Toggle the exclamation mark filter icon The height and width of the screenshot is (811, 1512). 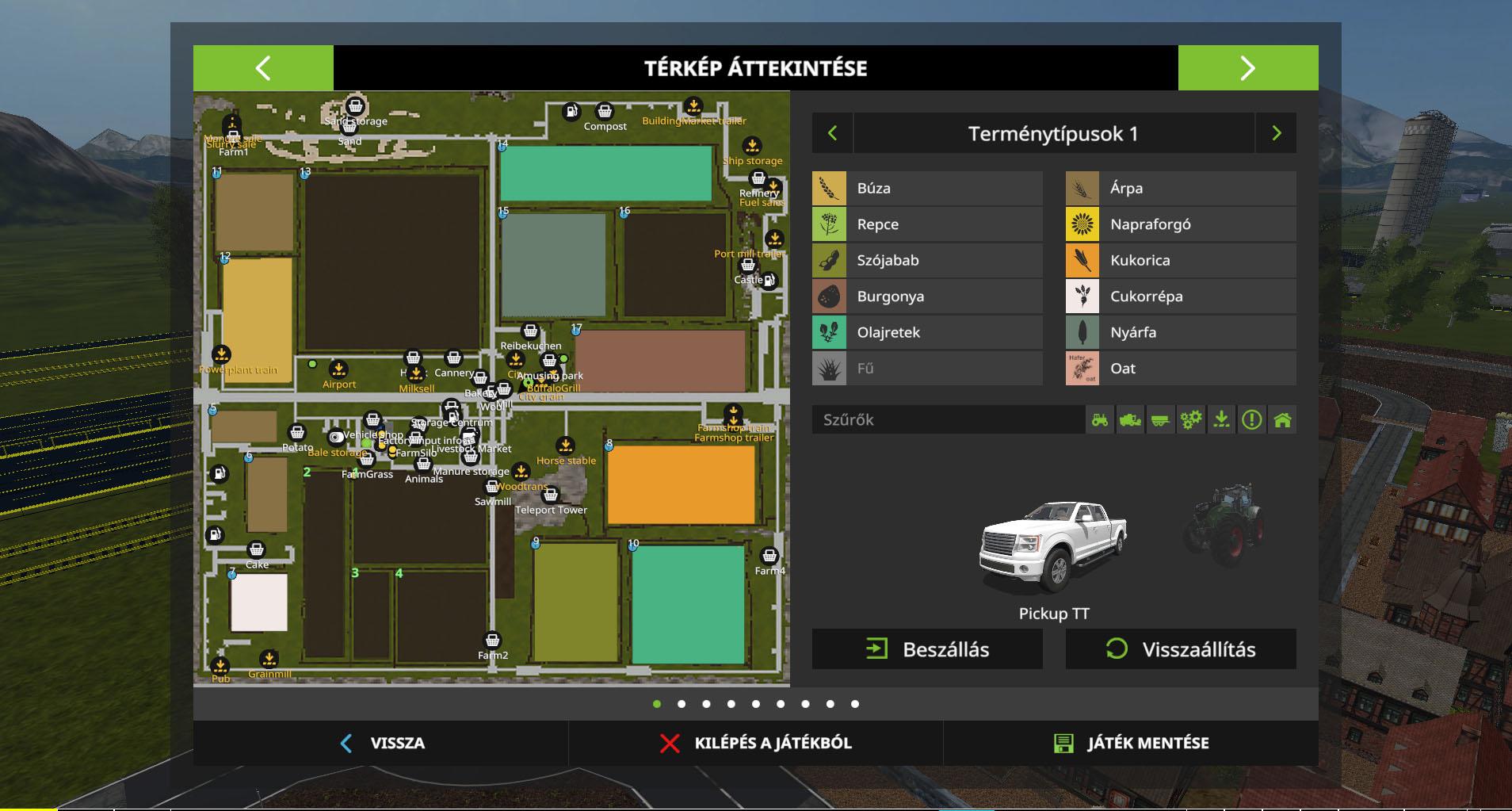coord(1251,420)
